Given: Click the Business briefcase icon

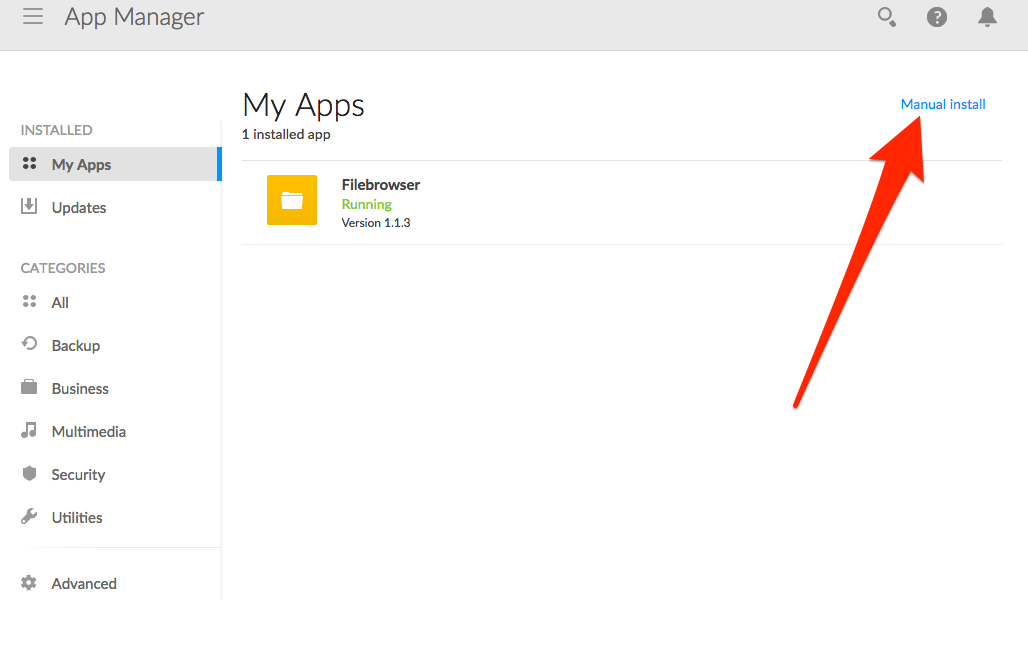Looking at the screenshot, I should point(29,387).
